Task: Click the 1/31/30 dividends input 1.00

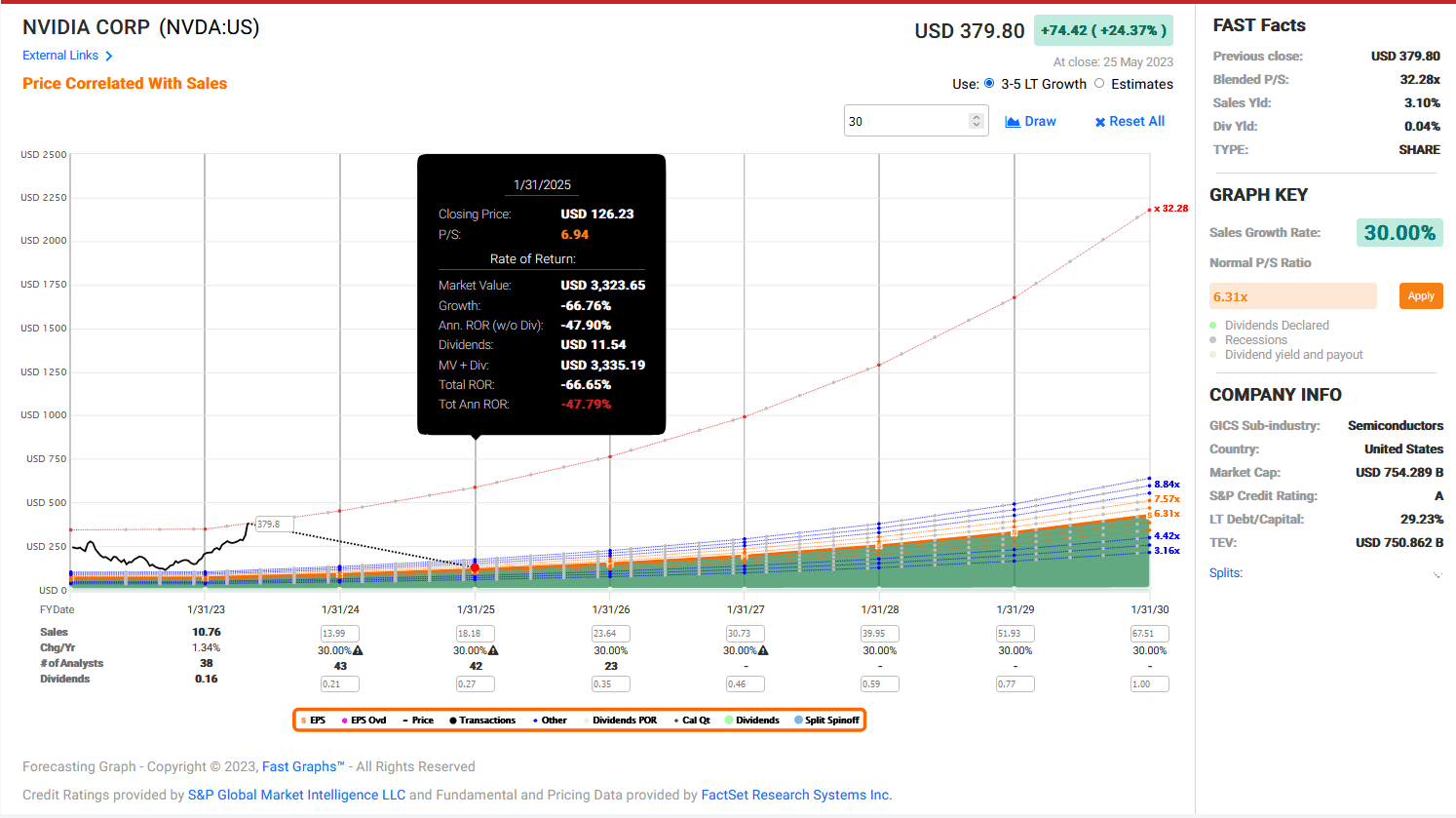Action: click(x=1150, y=683)
